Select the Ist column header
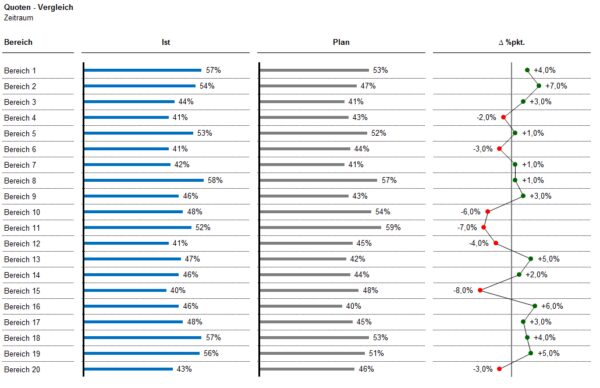 pyautogui.click(x=165, y=42)
